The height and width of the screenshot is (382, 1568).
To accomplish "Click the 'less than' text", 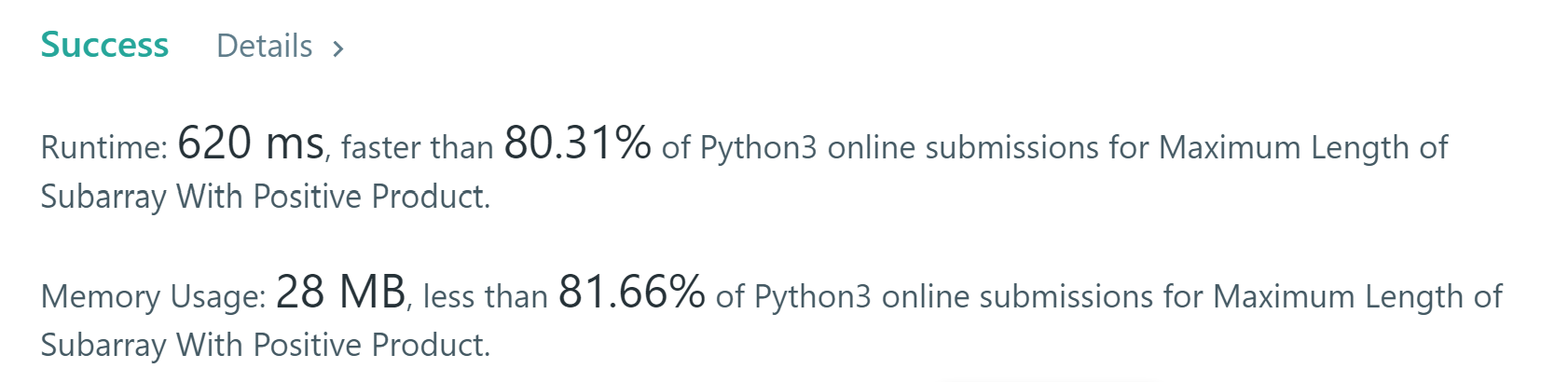I will pos(485,296).
